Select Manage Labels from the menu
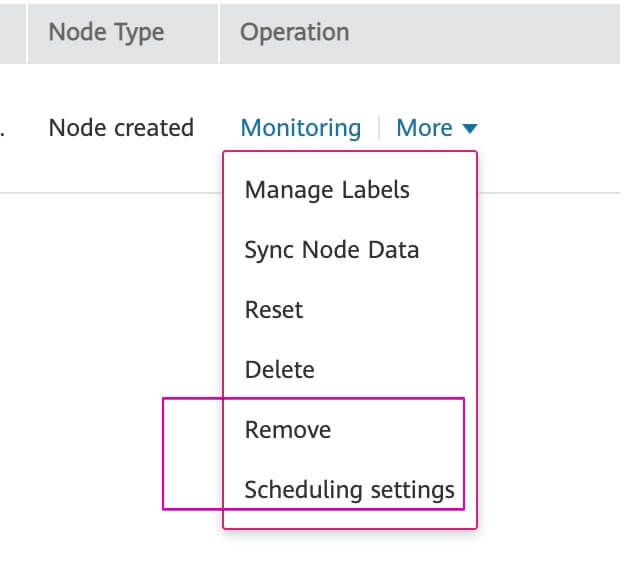 (327, 190)
